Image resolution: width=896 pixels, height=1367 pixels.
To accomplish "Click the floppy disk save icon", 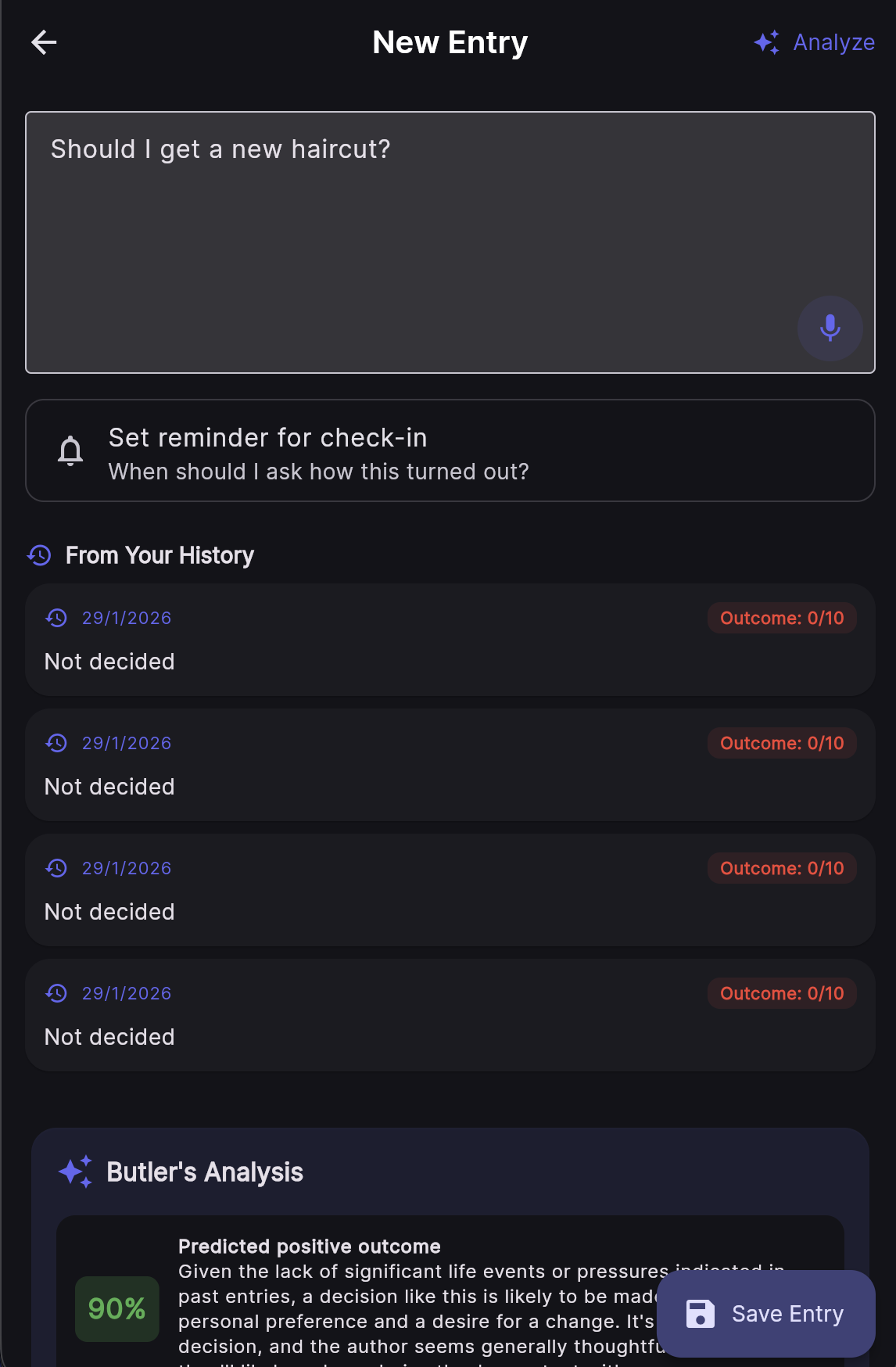I will (x=700, y=1314).
